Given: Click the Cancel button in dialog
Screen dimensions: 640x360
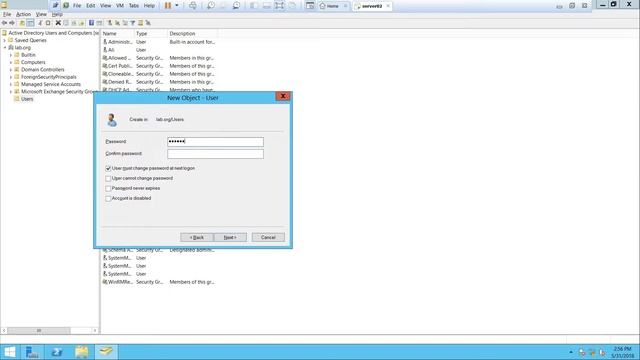Looking at the screenshot, I should pyautogui.click(x=268, y=238).
